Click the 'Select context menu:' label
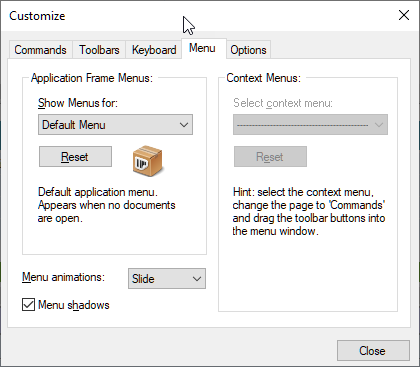 [x=283, y=103]
